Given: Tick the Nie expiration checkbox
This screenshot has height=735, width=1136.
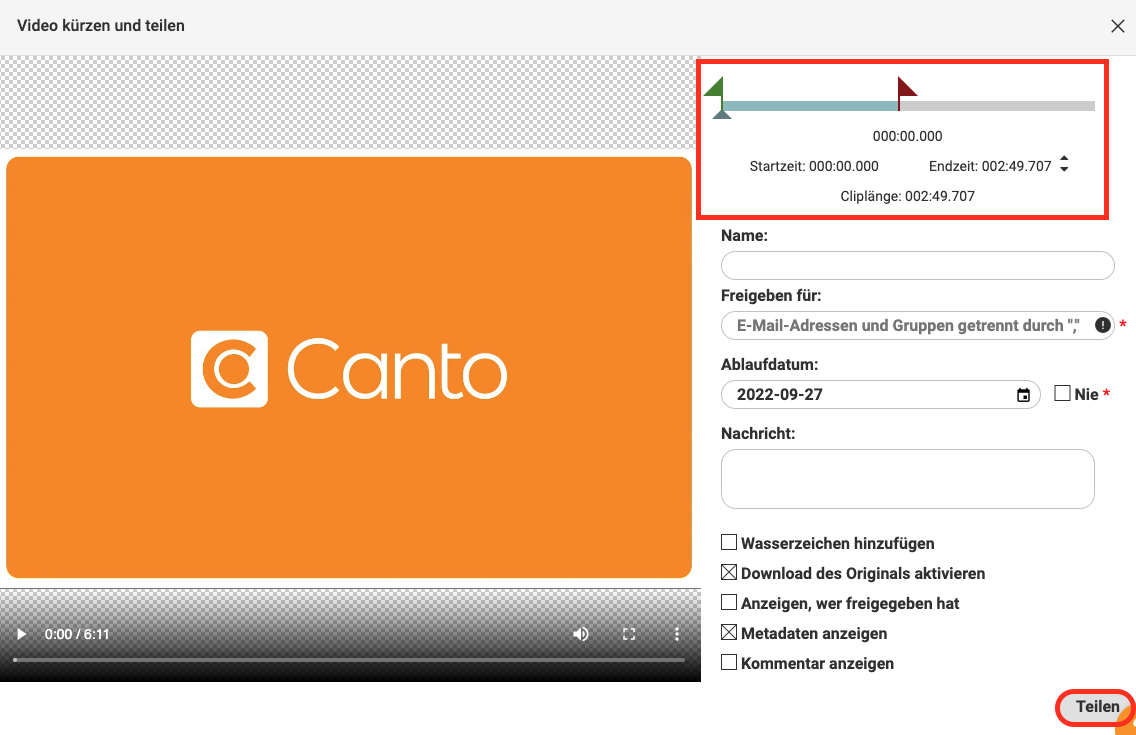Looking at the screenshot, I should [x=1062, y=394].
